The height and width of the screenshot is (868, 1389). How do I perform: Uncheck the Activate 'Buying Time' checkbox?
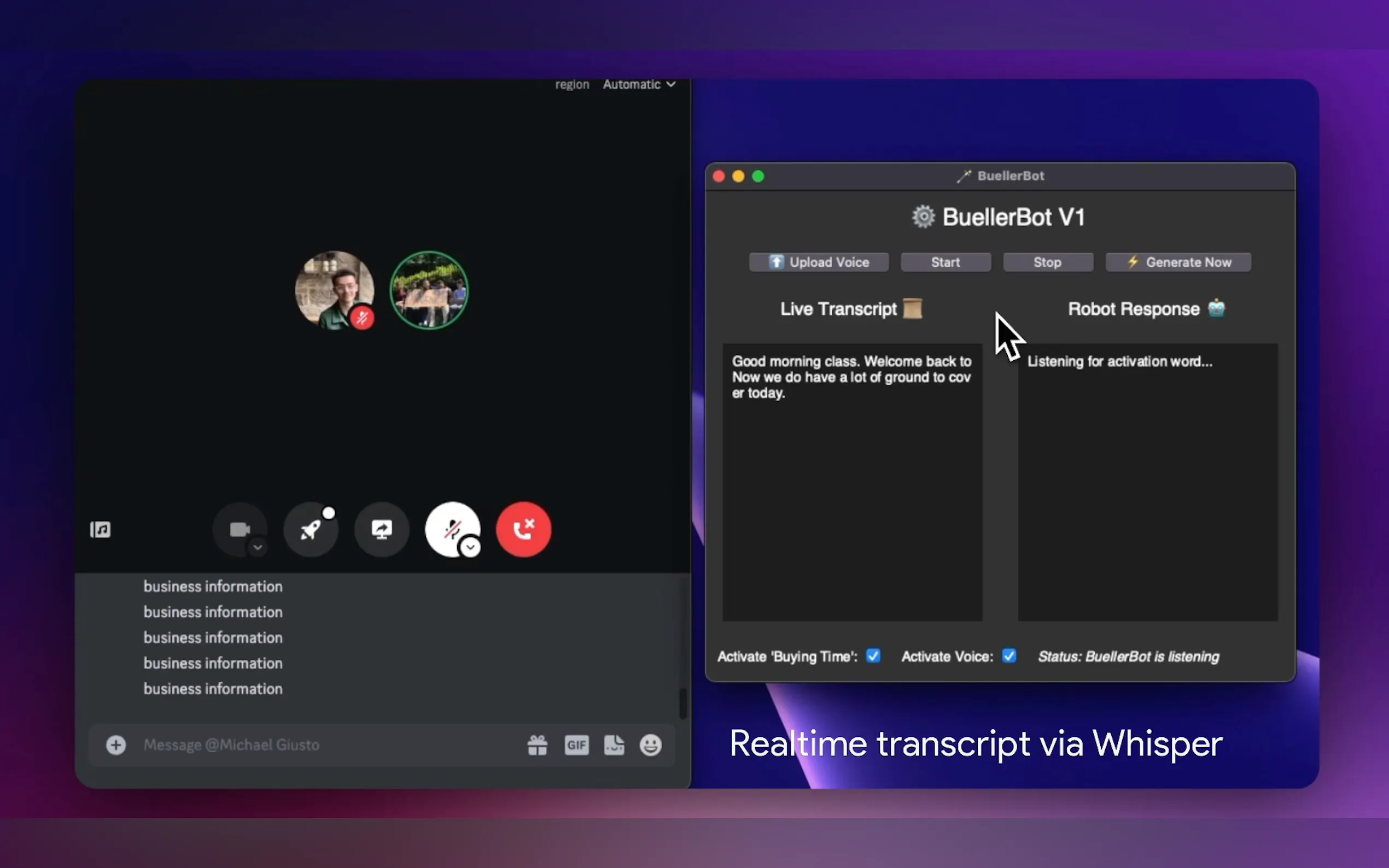coord(873,655)
